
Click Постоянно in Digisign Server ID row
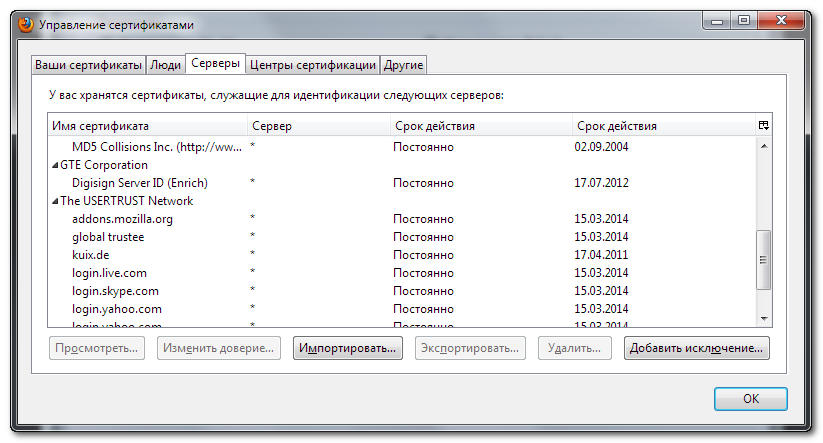[x=423, y=183]
